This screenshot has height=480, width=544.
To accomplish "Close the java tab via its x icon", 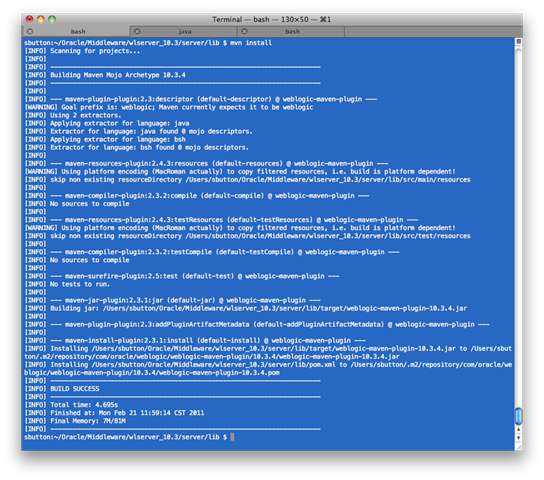I will pos(137,32).
